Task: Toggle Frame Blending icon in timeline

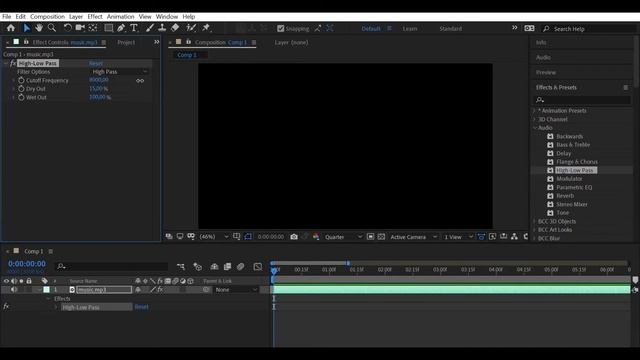Action: tap(227, 267)
